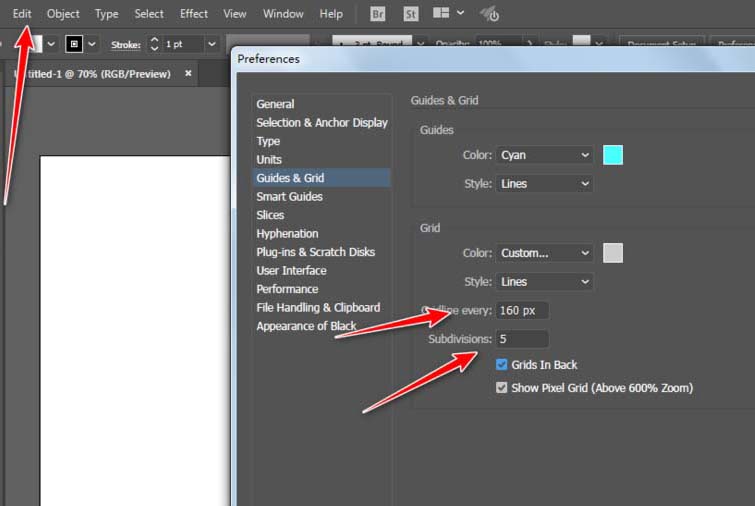Adjust the stroke weight stepper arrows
Image resolution: width=755 pixels, height=506 pixels.
click(154, 44)
